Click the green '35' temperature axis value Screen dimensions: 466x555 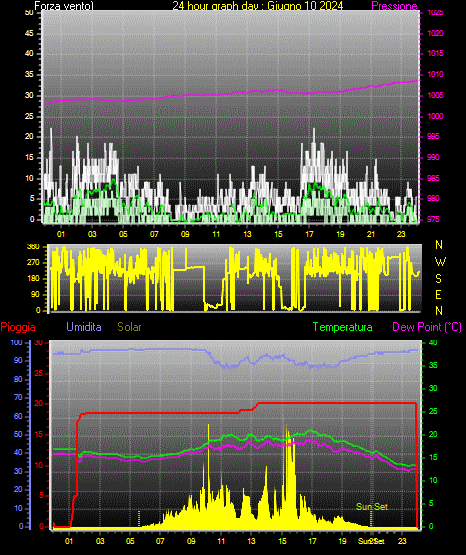coord(433,365)
